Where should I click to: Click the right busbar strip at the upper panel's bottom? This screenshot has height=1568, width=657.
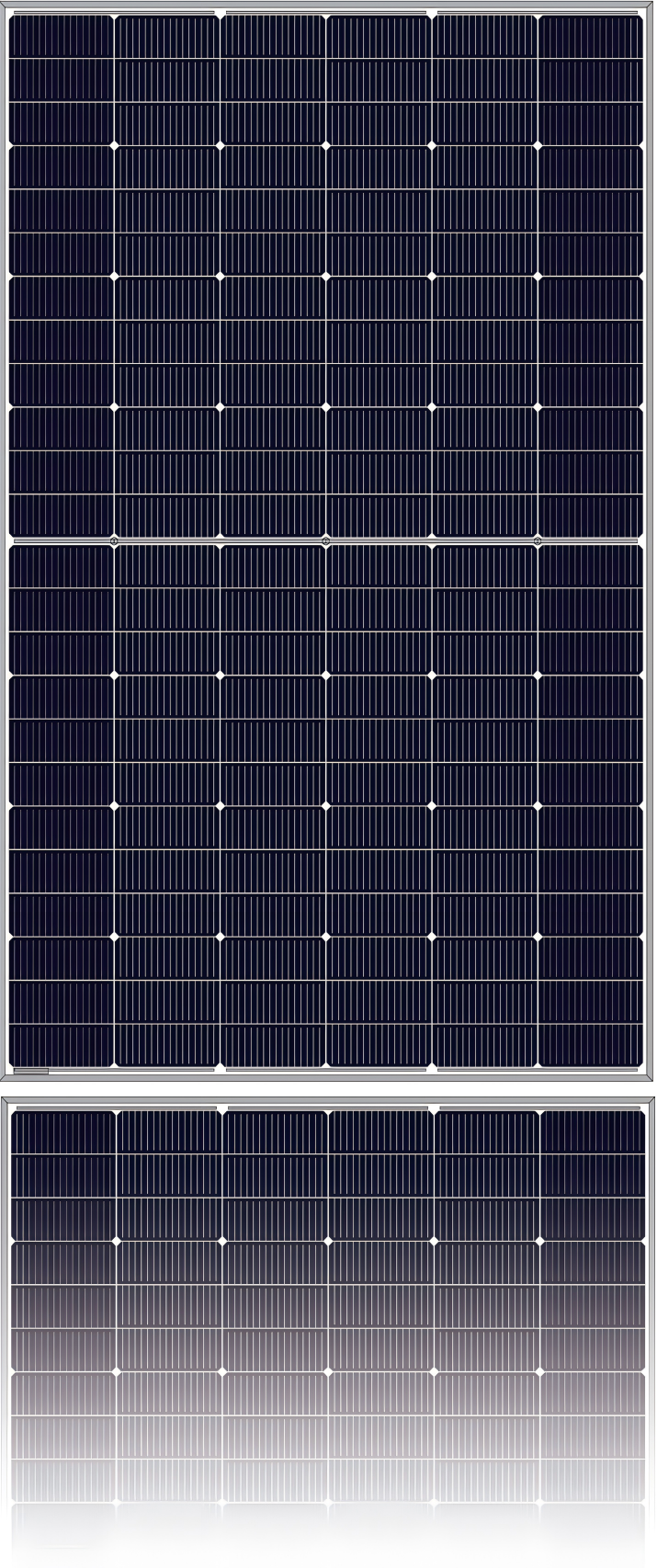pyautogui.click(x=538, y=1070)
